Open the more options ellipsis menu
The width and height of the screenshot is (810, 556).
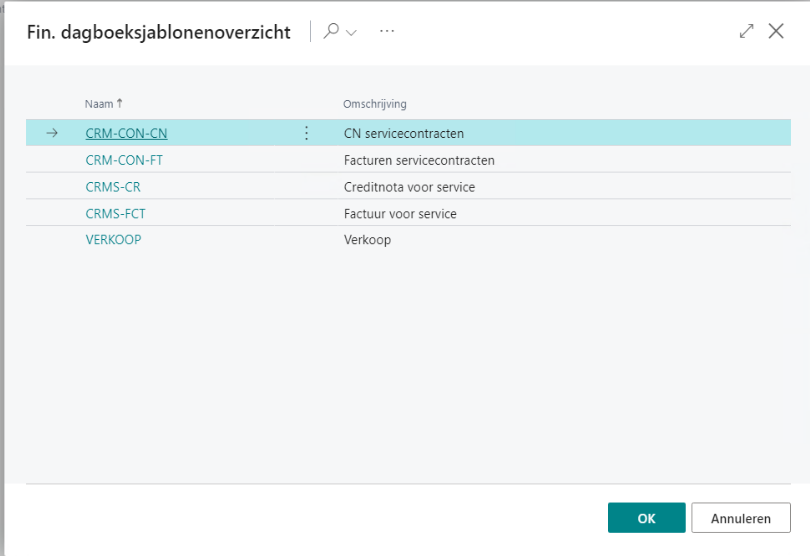[x=387, y=32]
